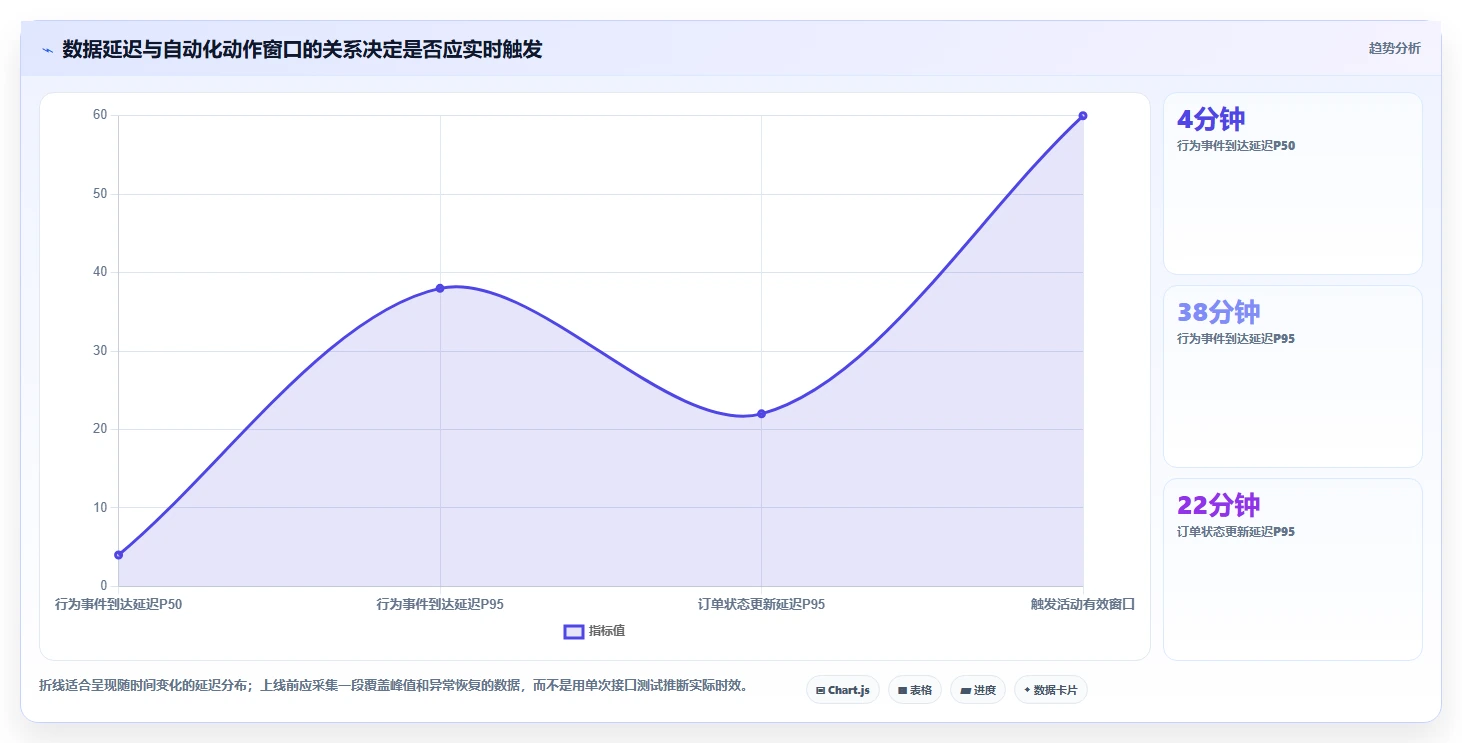
Task: Click the data point for 订单状态更新延迟P95
Action: [x=761, y=413]
